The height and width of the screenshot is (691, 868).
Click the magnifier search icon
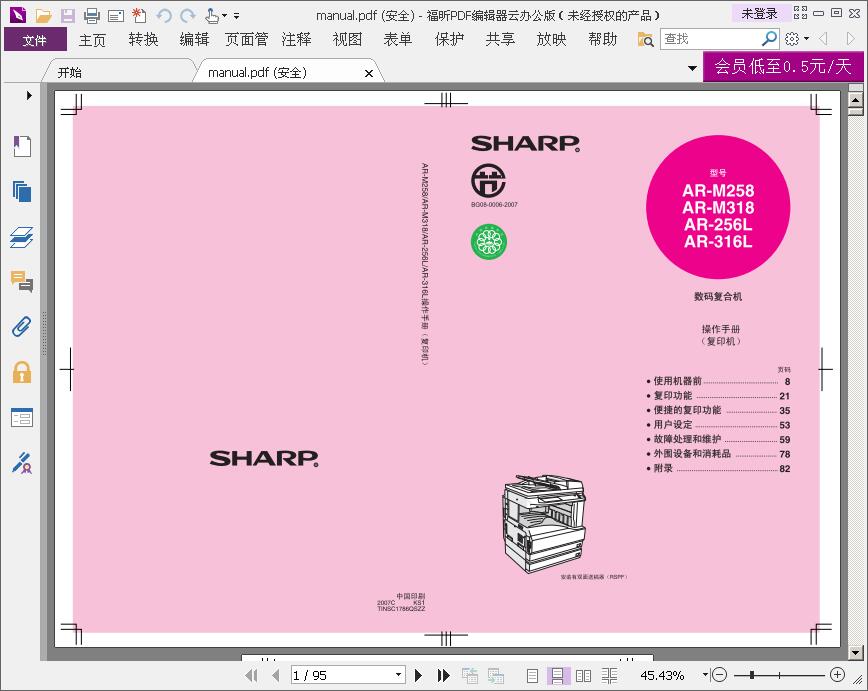pyautogui.click(x=769, y=39)
